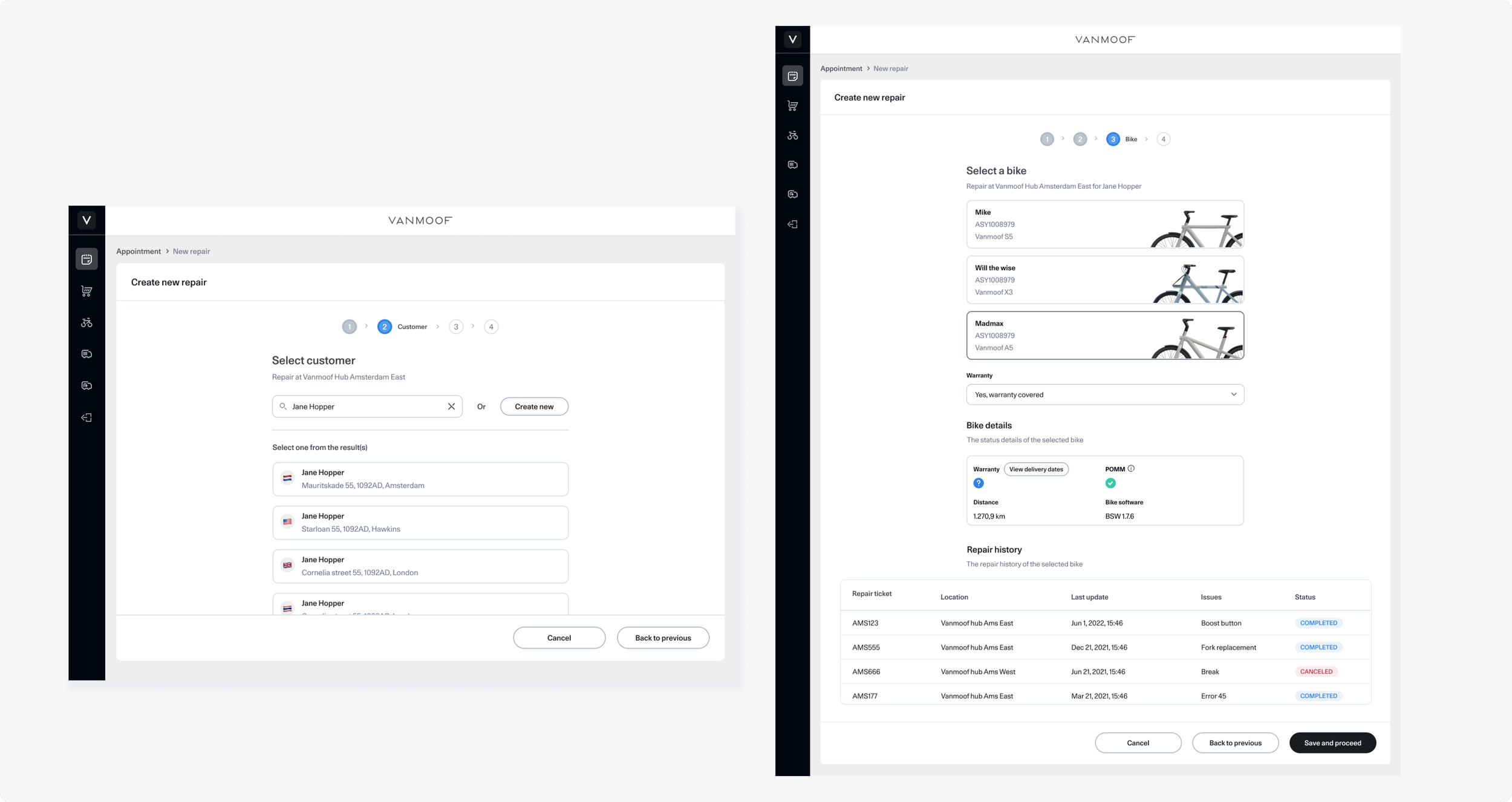Image resolution: width=1512 pixels, height=802 pixels.
Task: Click step 4 in the bike wizard
Action: (x=1163, y=139)
